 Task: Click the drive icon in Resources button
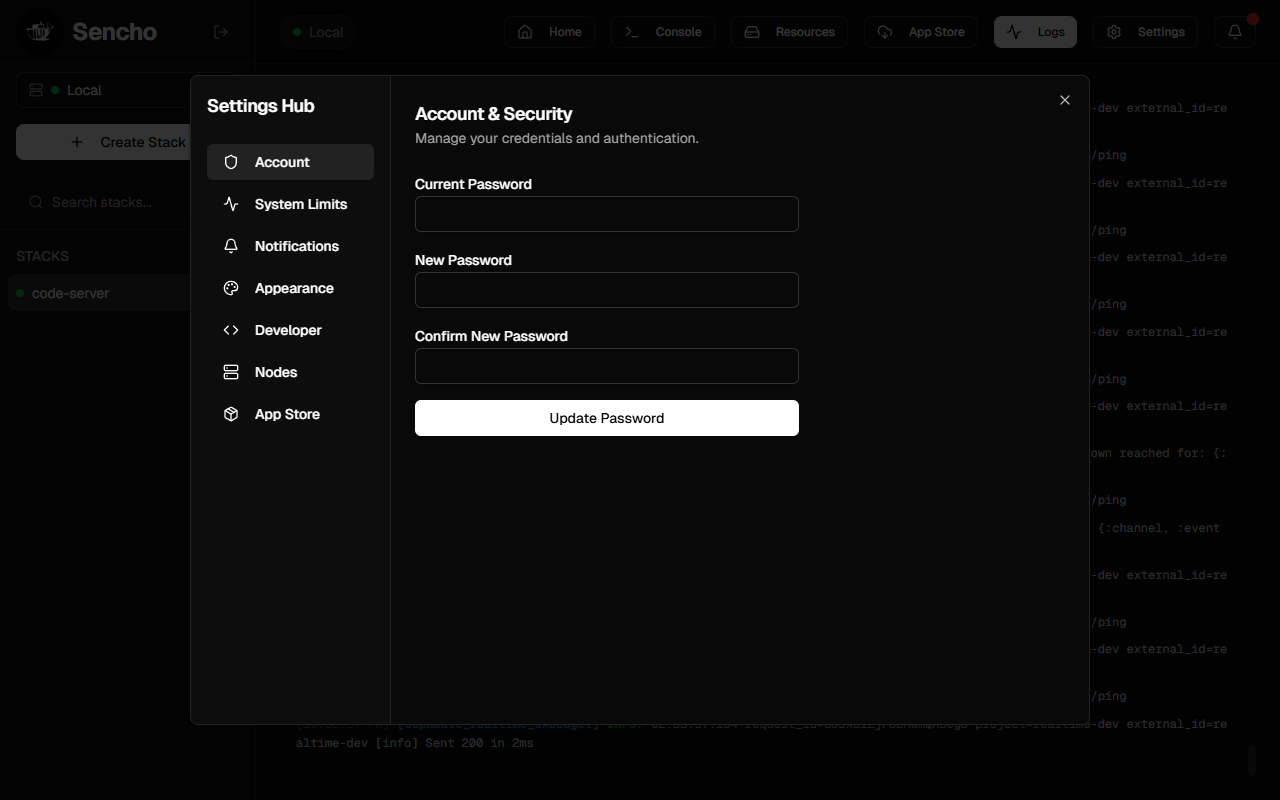(x=752, y=32)
